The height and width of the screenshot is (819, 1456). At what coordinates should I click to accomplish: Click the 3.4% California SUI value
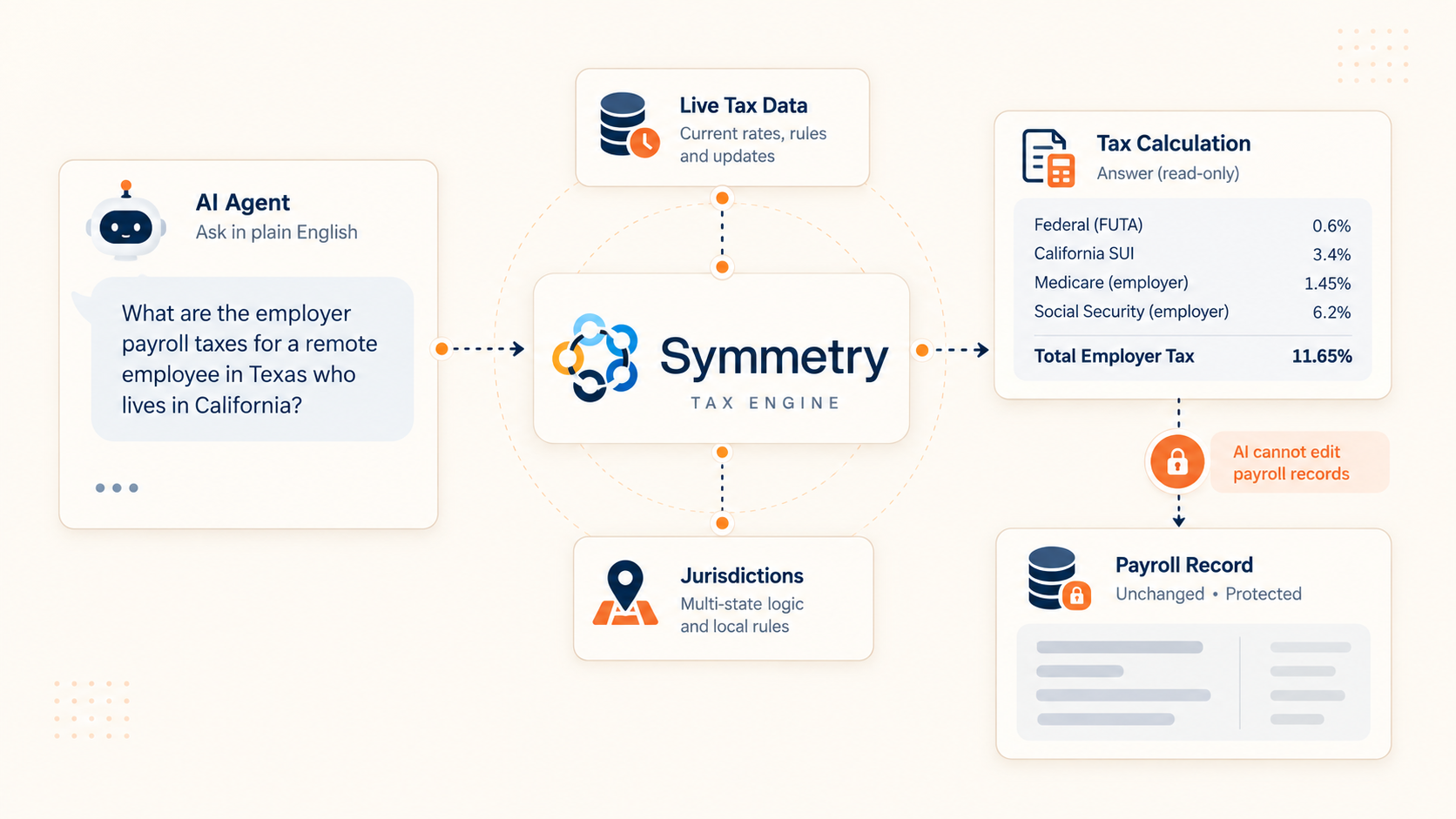[x=1331, y=255]
